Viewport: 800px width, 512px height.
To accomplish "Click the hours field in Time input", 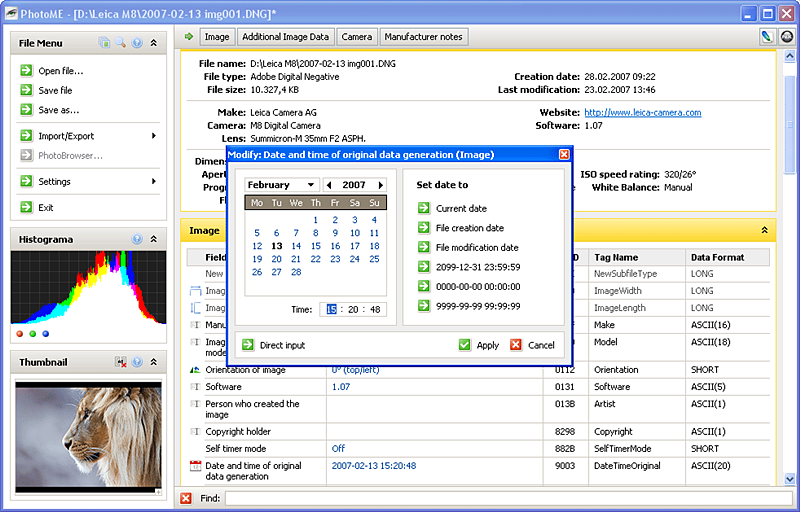I will pos(332,309).
